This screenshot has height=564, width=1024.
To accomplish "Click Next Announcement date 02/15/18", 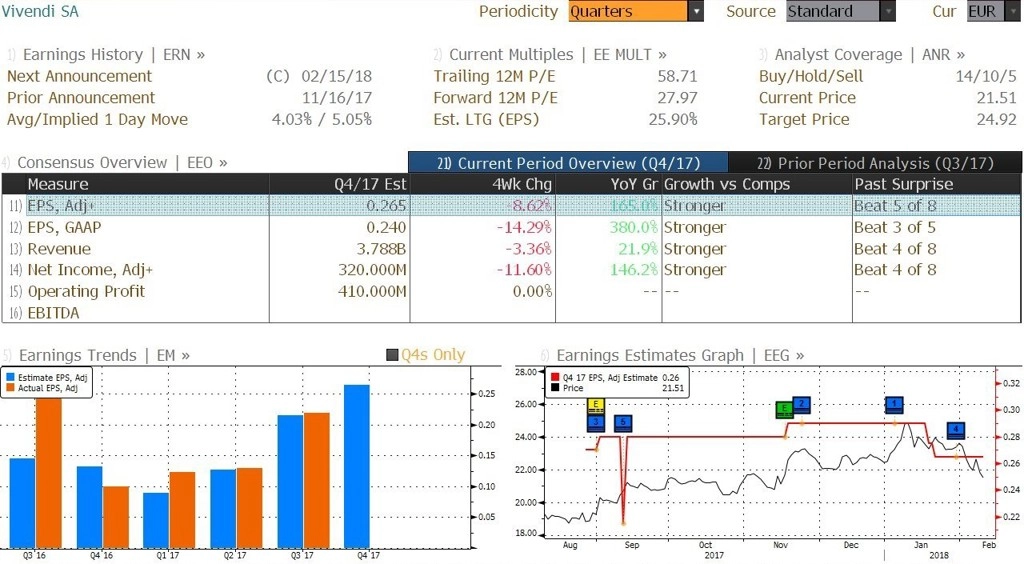I will coord(336,76).
